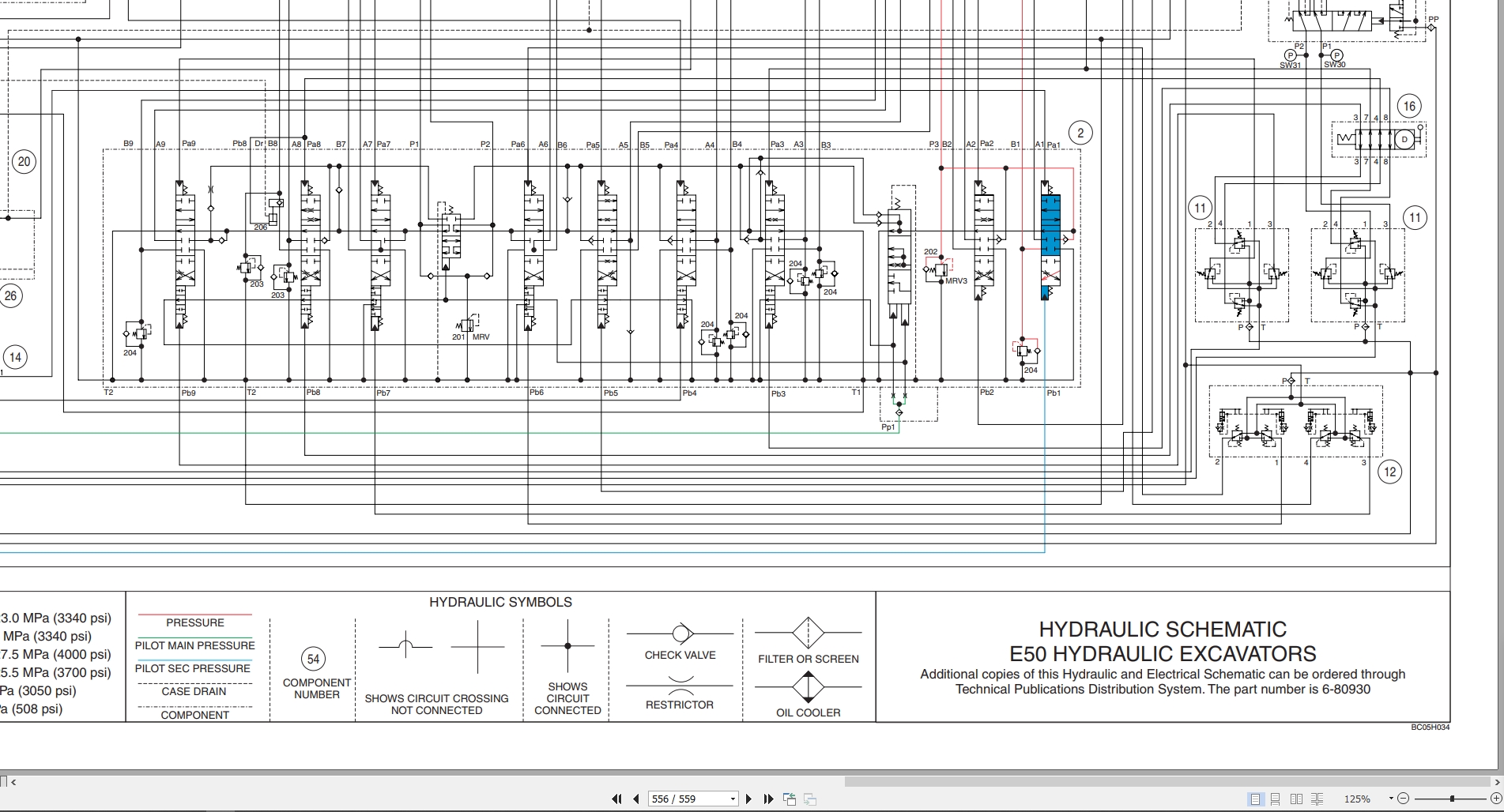Switch to continuous page view
Screen dimensions: 1504x812
click(x=1275, y=799)
